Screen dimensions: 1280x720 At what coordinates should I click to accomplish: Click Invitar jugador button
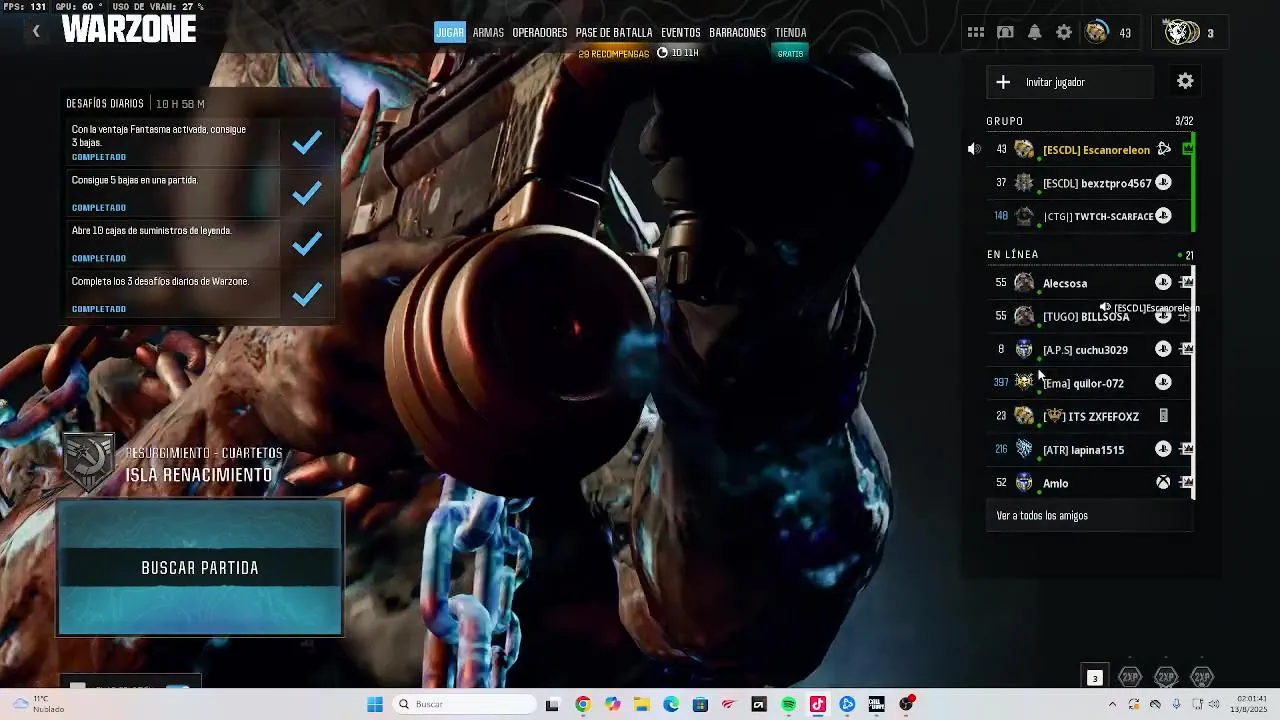[1069, 82]
